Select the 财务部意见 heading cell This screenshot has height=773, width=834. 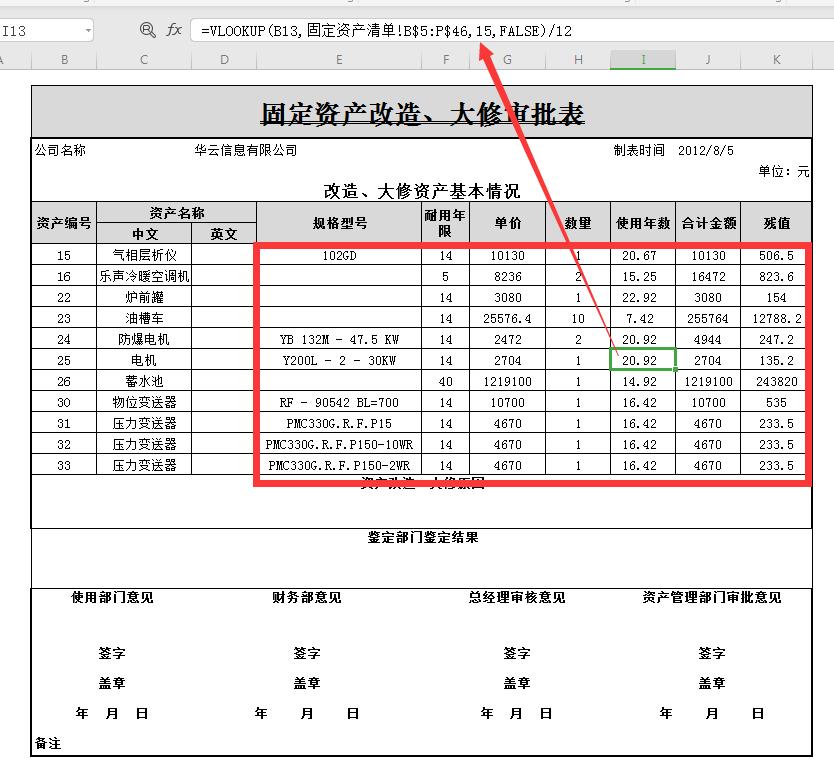point(308,597)
